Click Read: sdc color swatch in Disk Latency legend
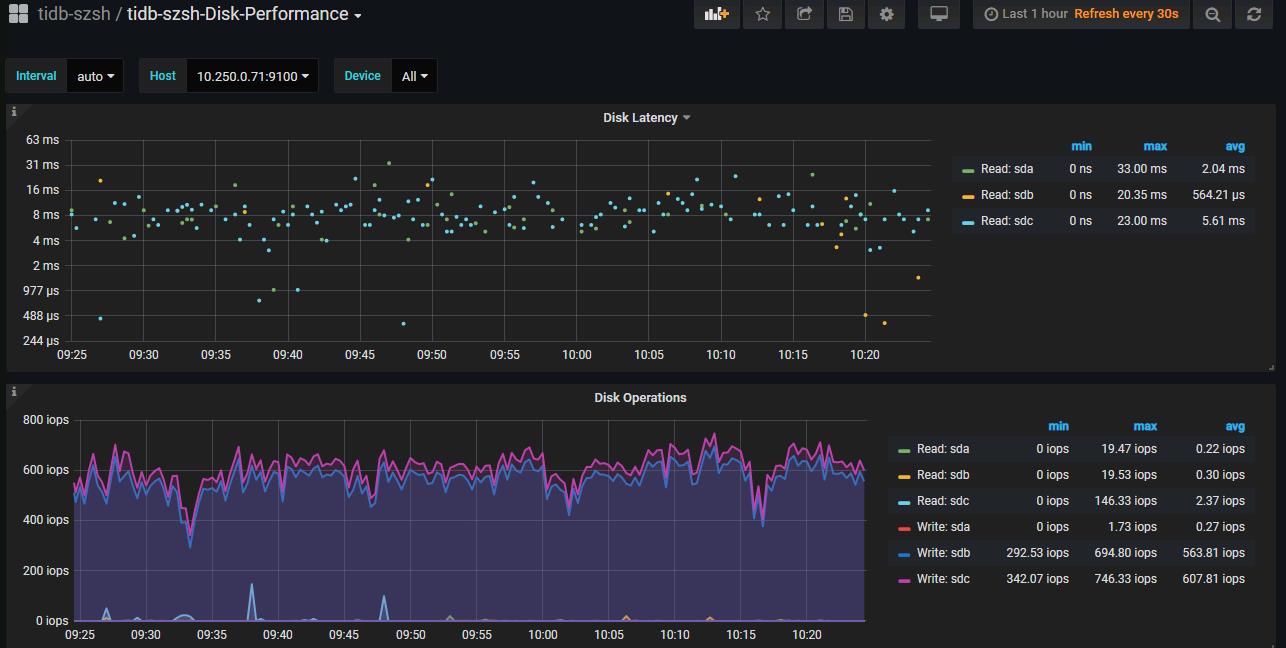Viewport: 1286px width, 648px height. [x=968, y=222]
